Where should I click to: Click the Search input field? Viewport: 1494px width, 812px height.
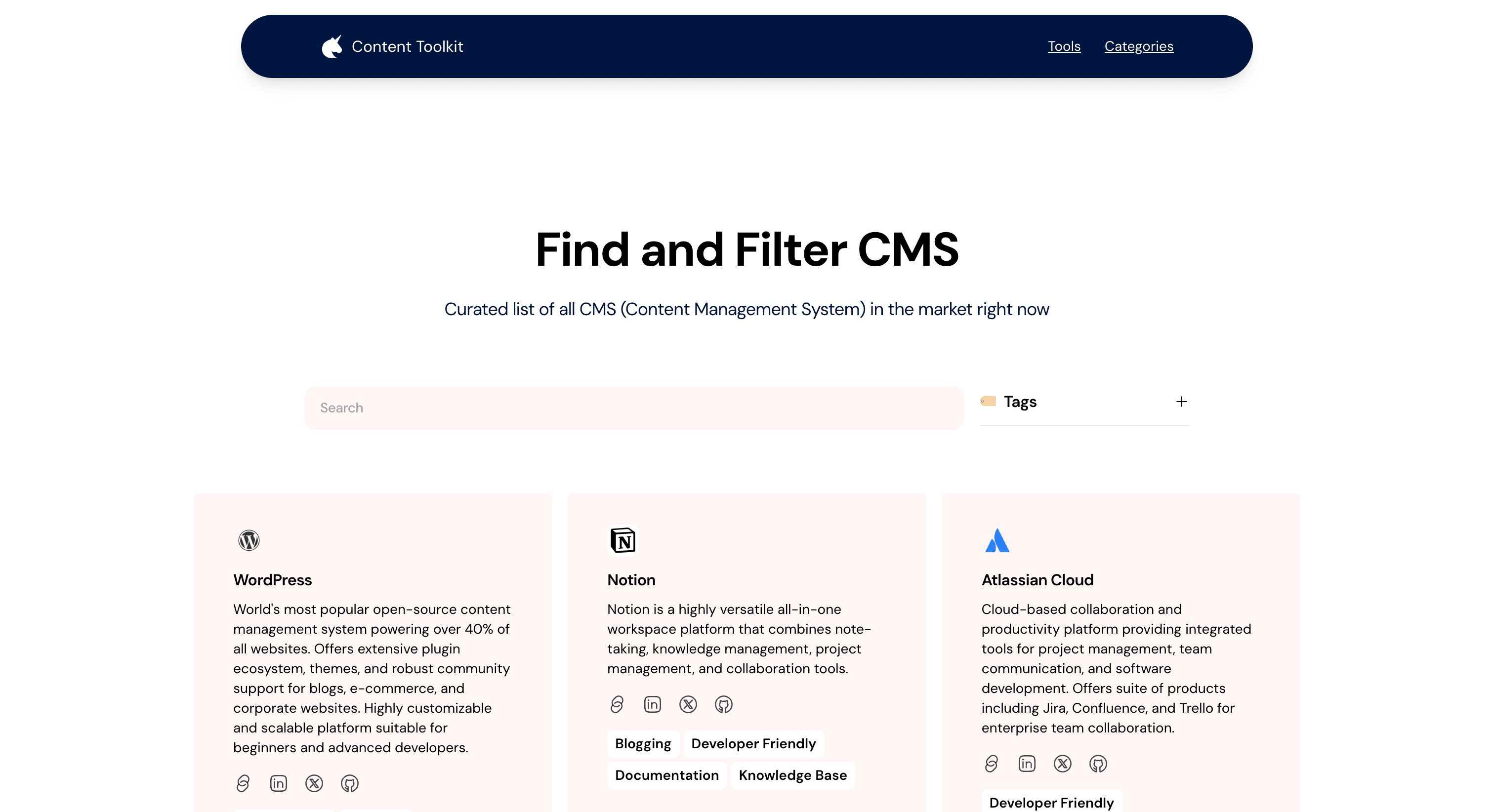634,407
